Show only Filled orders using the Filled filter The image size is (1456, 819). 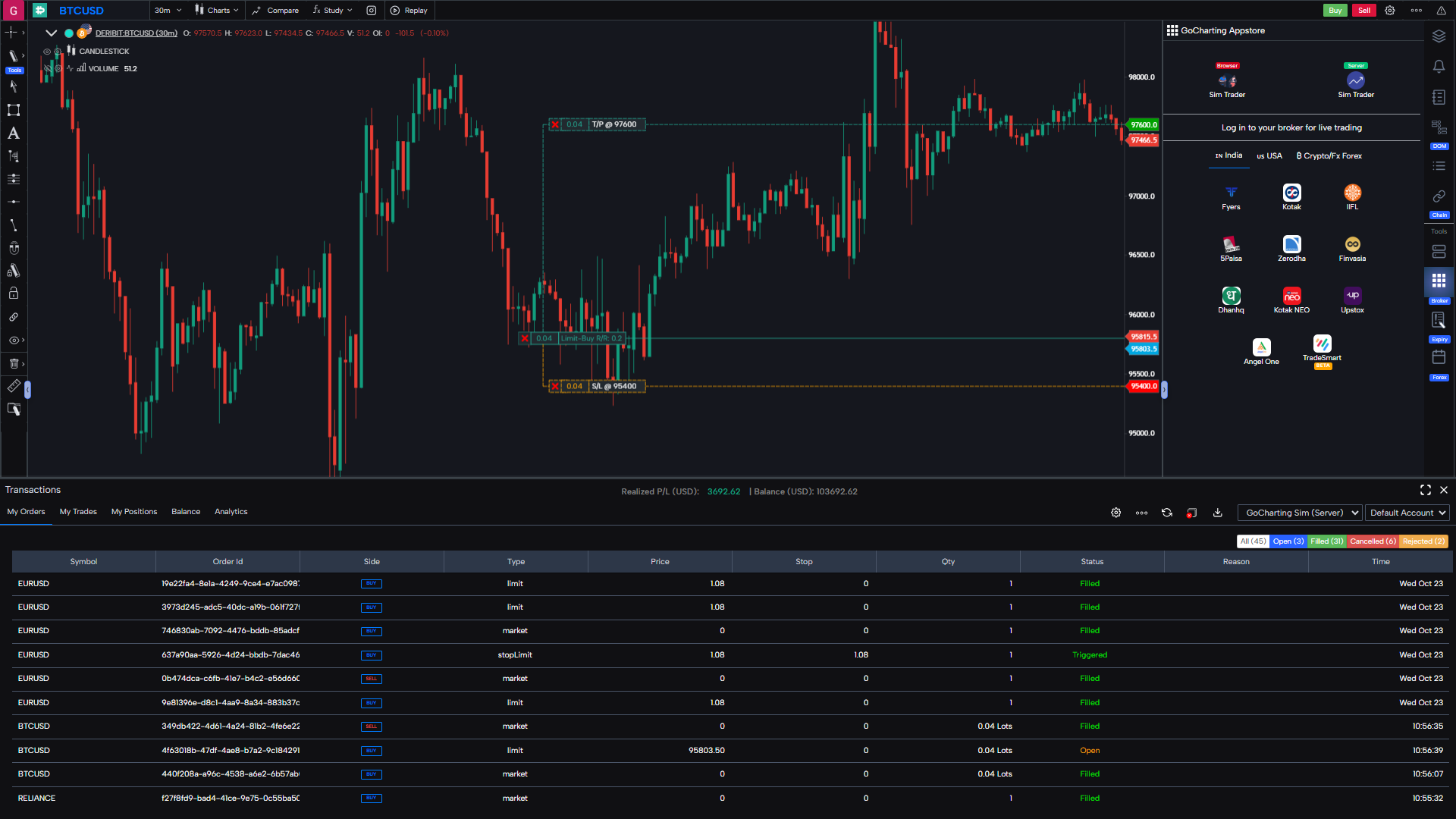[1326, 541]
